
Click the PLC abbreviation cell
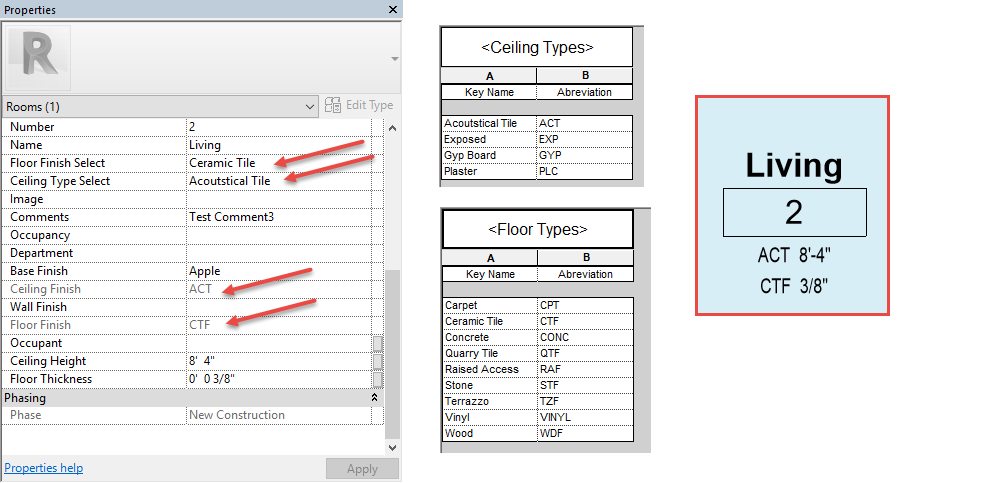[x=585, y=171]
